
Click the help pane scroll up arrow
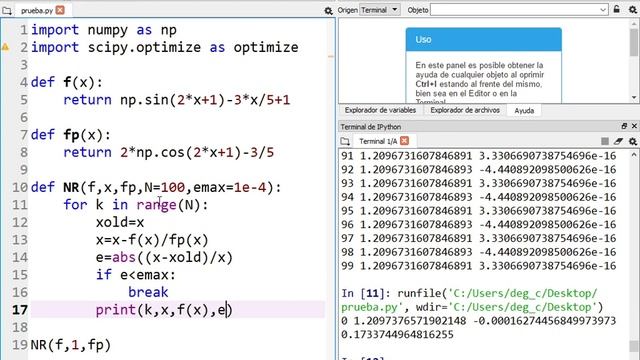634,24
